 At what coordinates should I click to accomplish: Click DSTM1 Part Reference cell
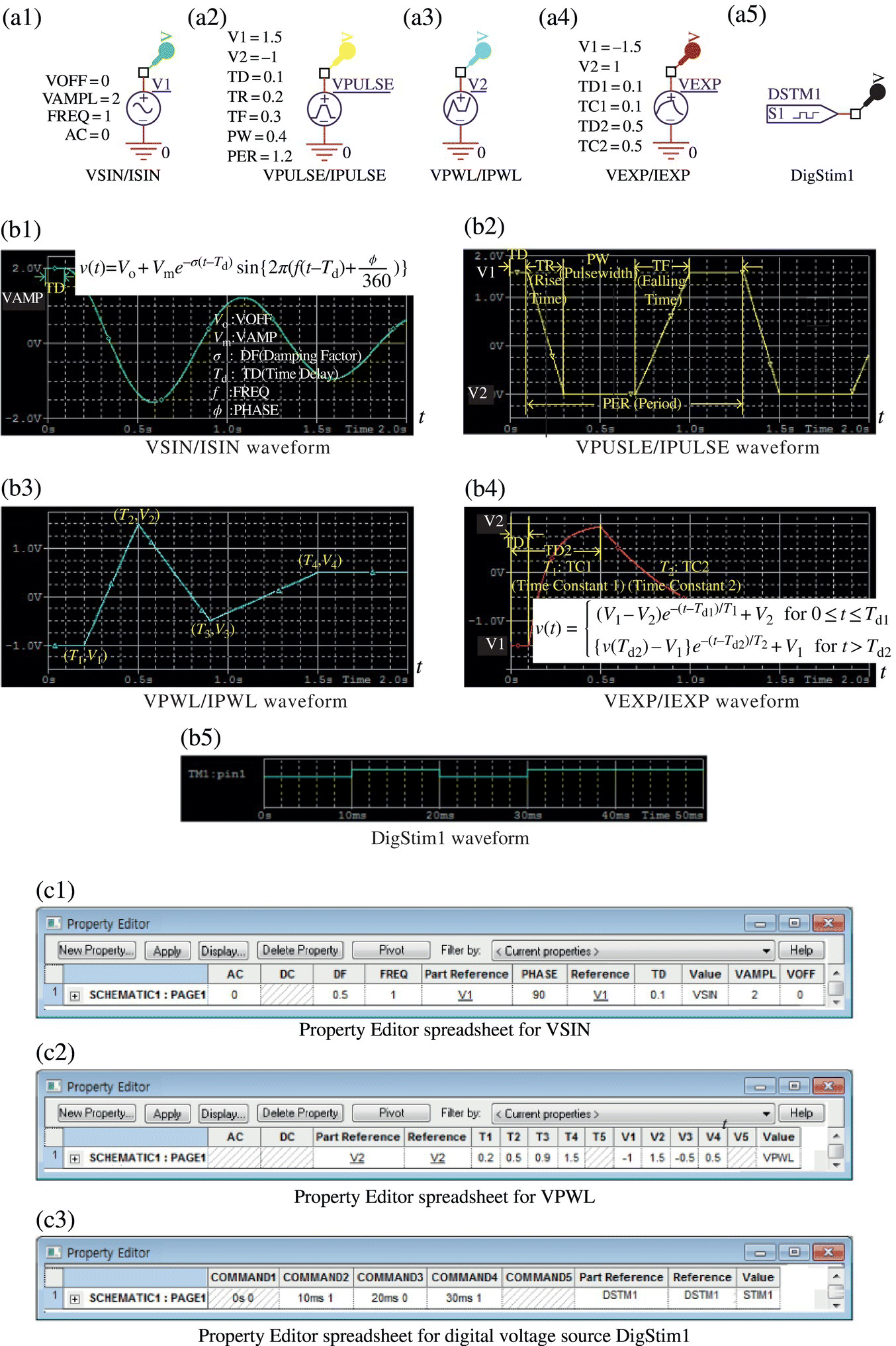tap(620, 1295)
